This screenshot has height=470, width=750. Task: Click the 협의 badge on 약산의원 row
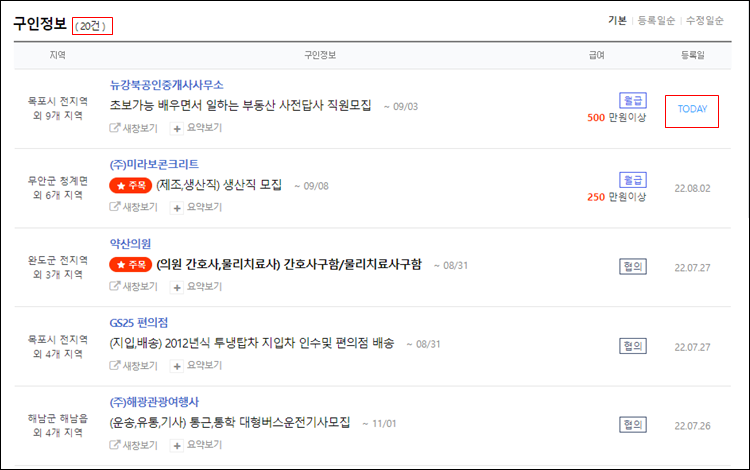(x=633, y=266)
